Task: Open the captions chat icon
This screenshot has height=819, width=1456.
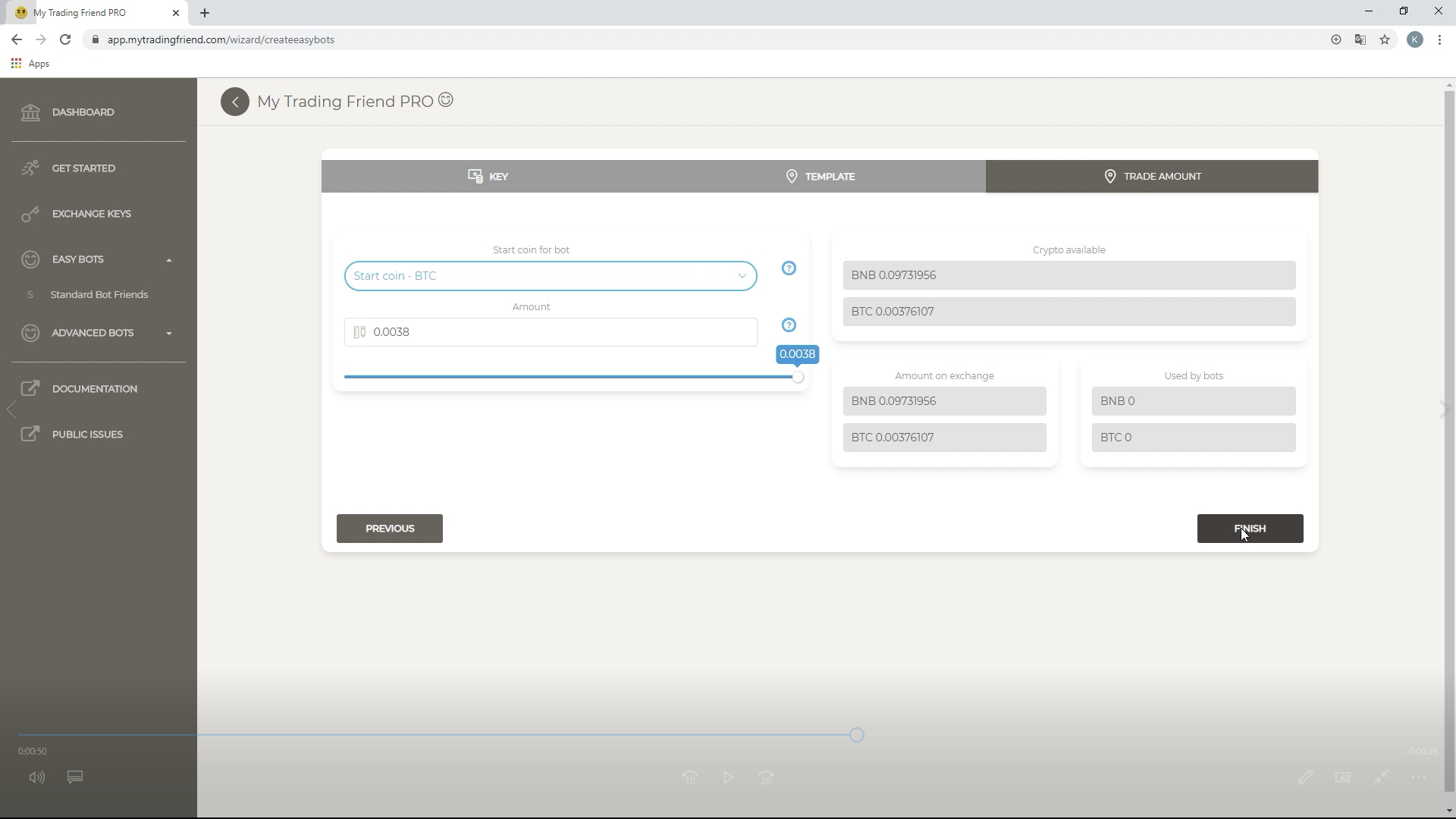Action: click(75, 777)
